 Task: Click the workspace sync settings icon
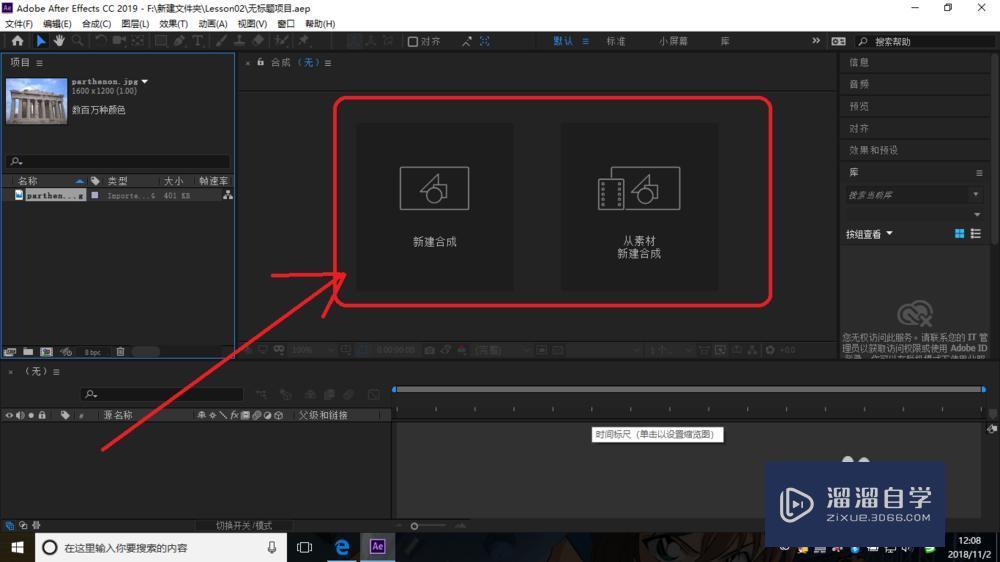coord(838,41)
